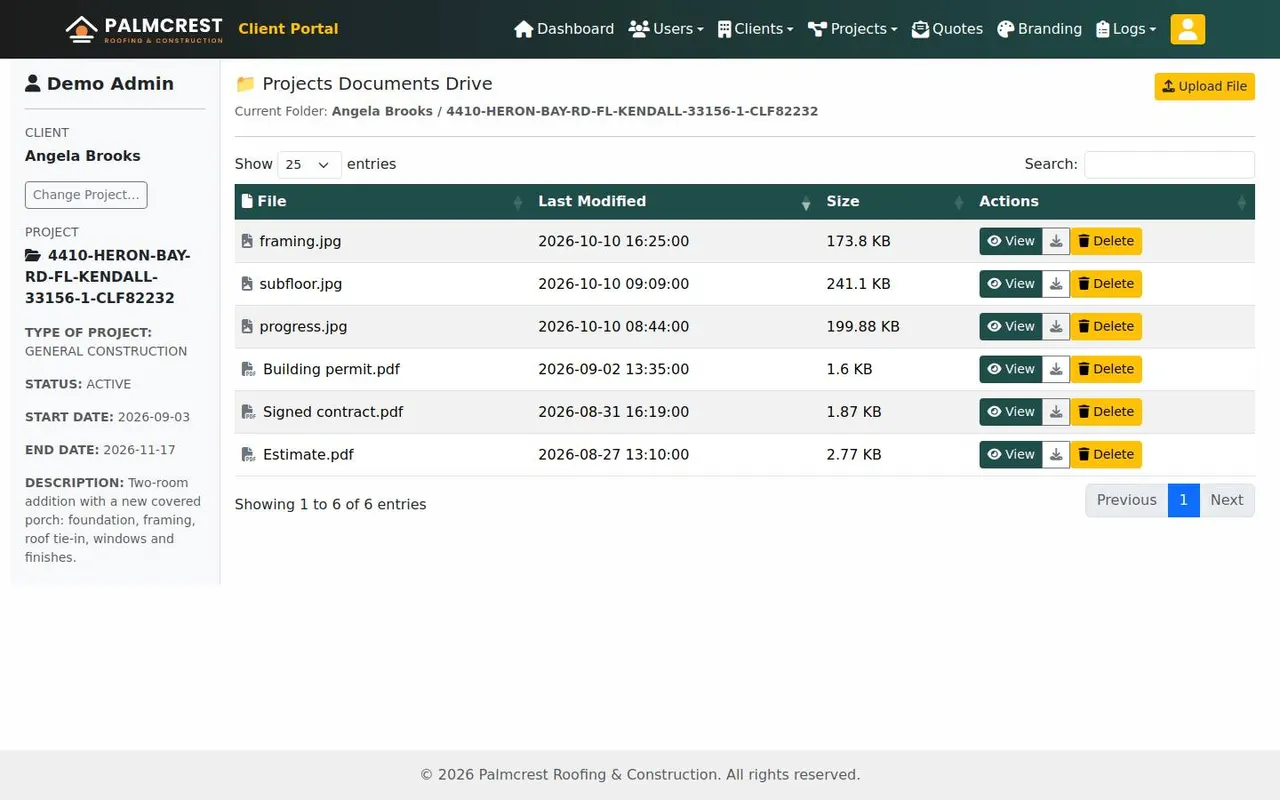Download the framing.jpg file
This screenshot has width=1280, height=800.
(1056, 241)
